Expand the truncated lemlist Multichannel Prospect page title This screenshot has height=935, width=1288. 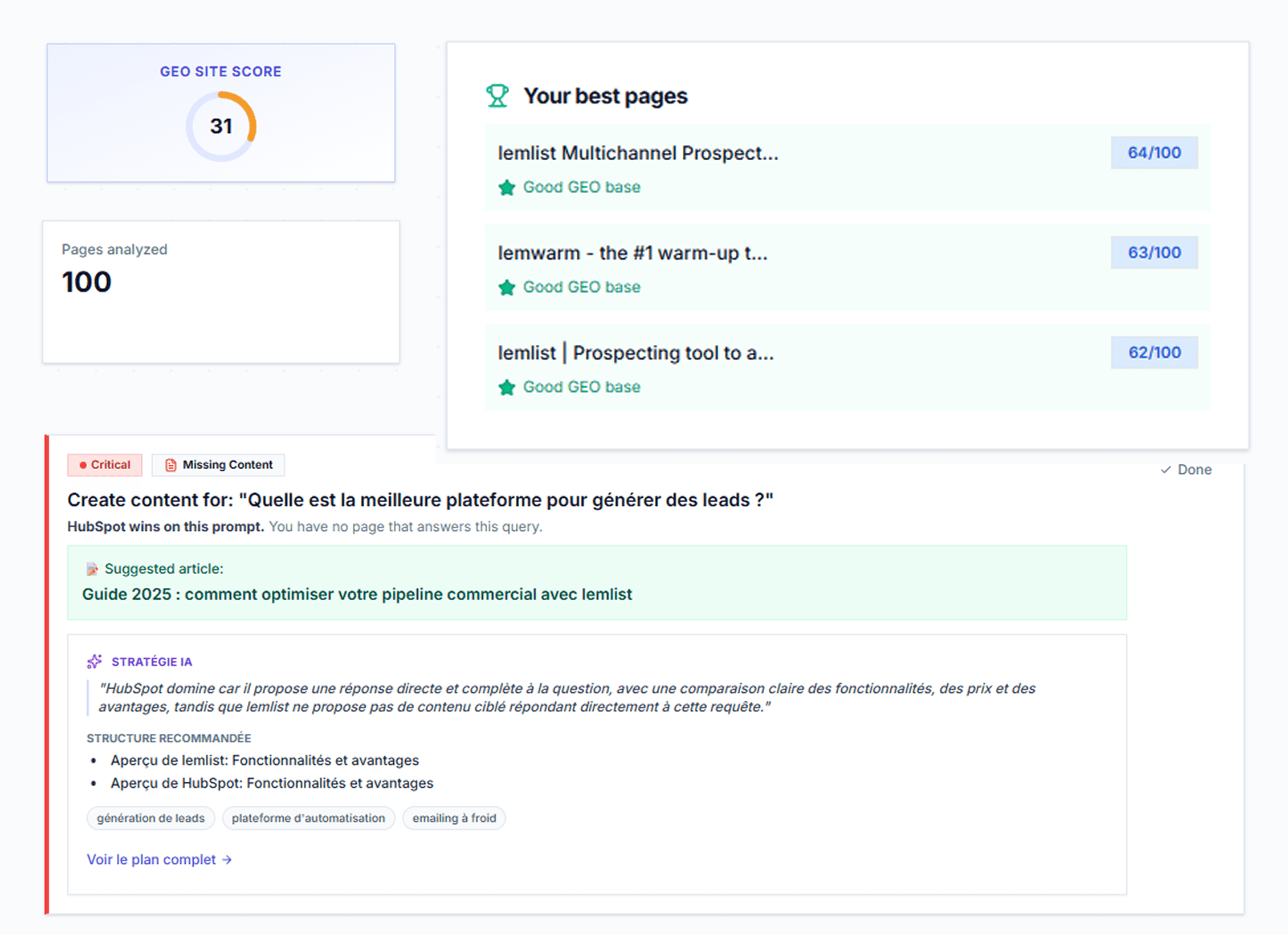[x=638, y=152]
